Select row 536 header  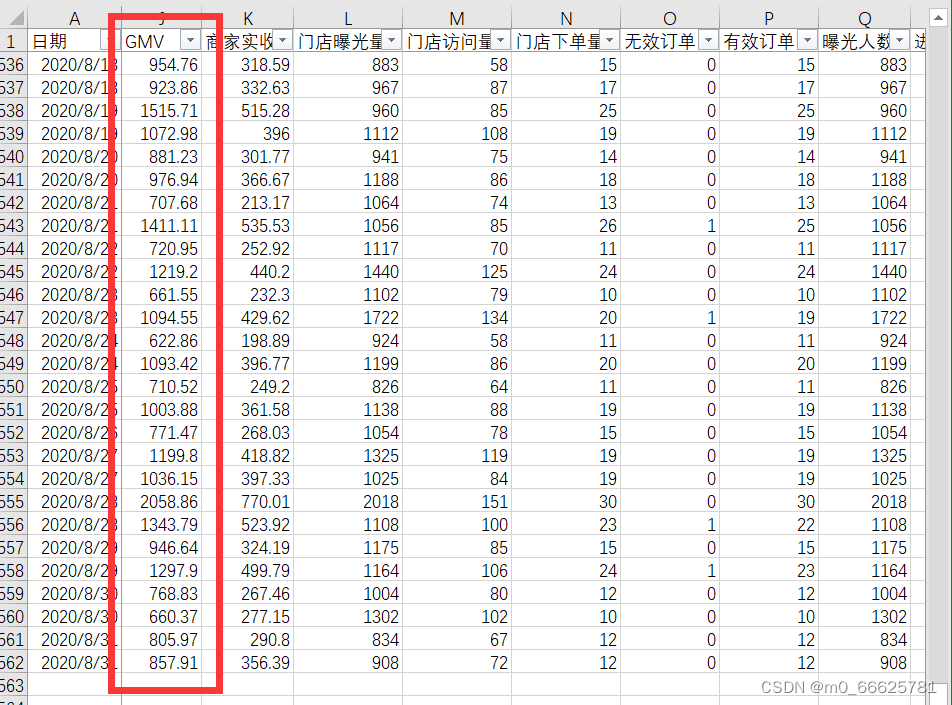pos(12,64)
